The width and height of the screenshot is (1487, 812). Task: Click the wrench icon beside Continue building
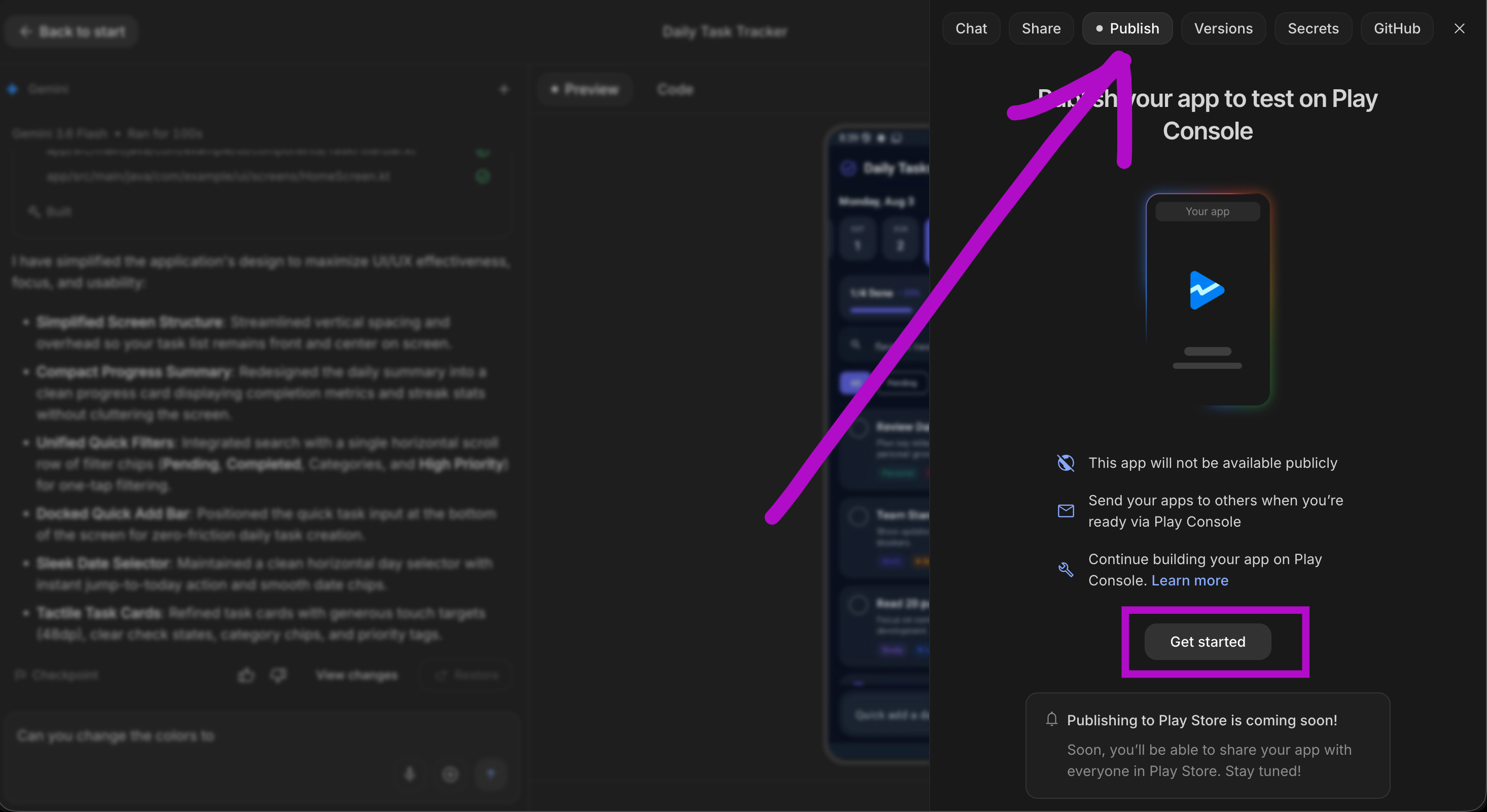click(x=1066, y=570)
